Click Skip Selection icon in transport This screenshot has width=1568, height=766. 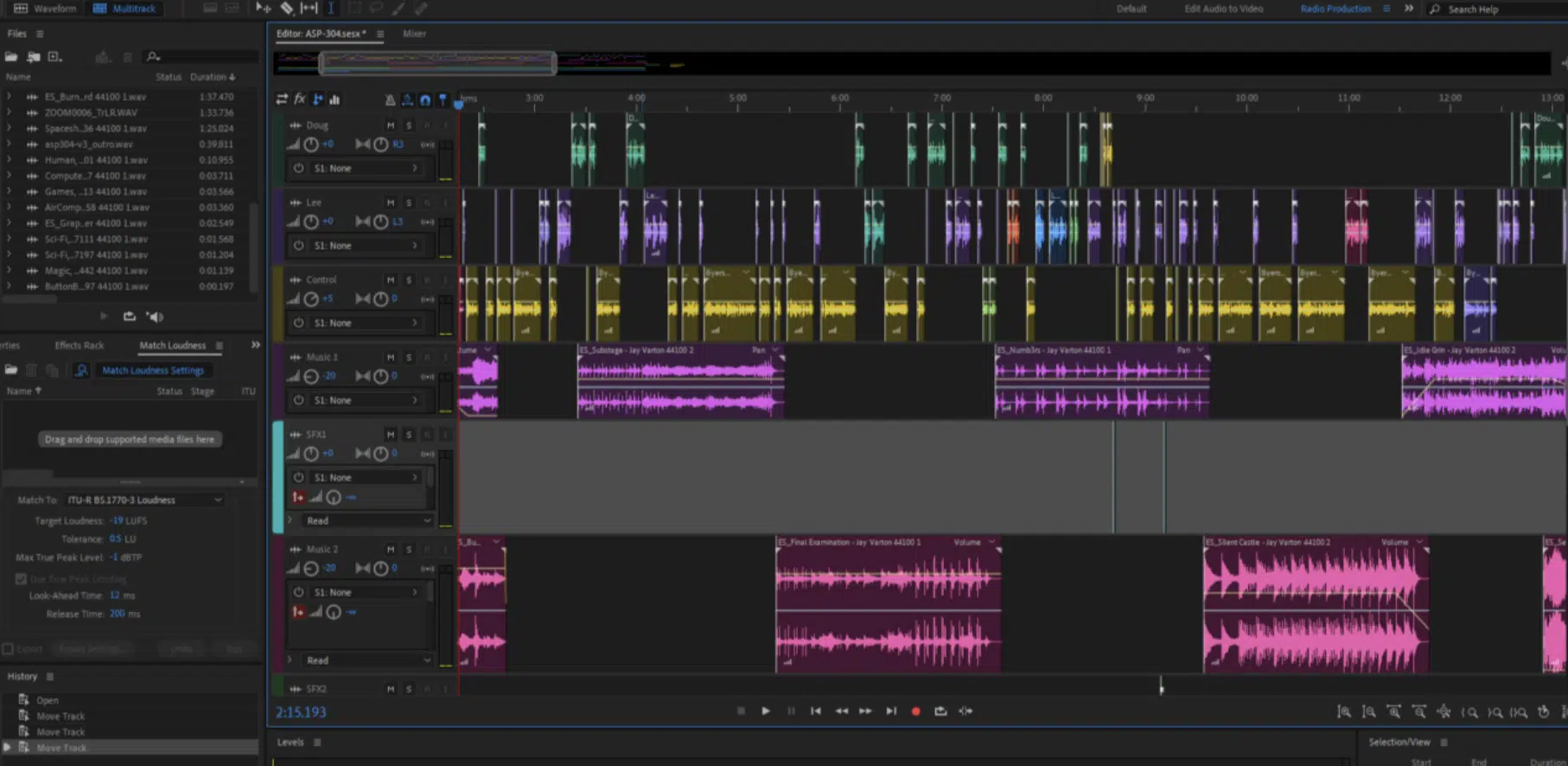pos(966,711)
